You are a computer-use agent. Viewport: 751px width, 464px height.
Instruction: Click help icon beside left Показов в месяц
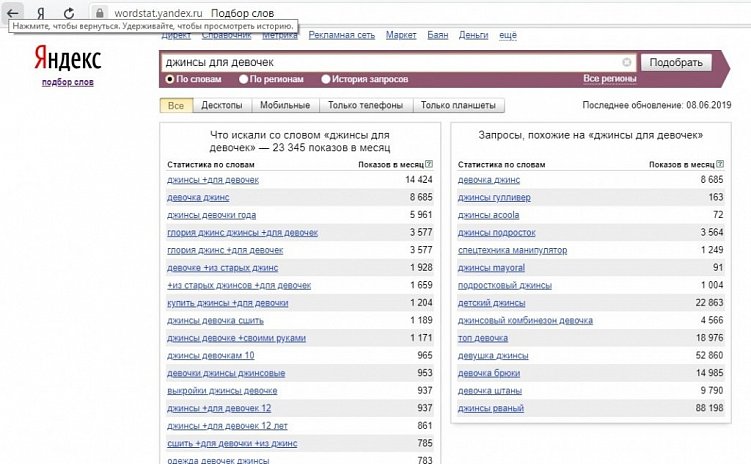tap(429, 164)
